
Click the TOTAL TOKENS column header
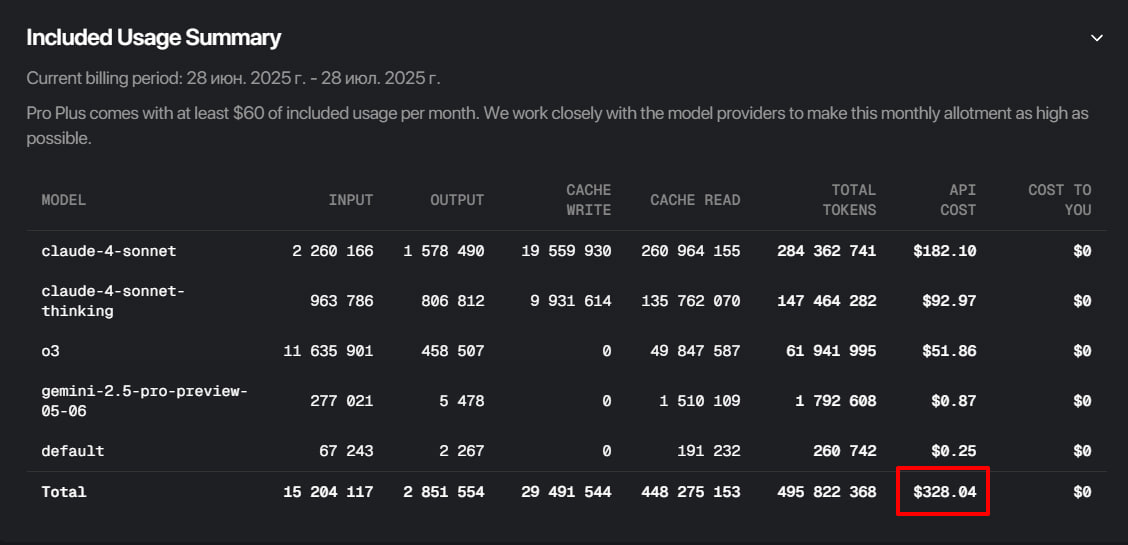(x=850, y=200)
